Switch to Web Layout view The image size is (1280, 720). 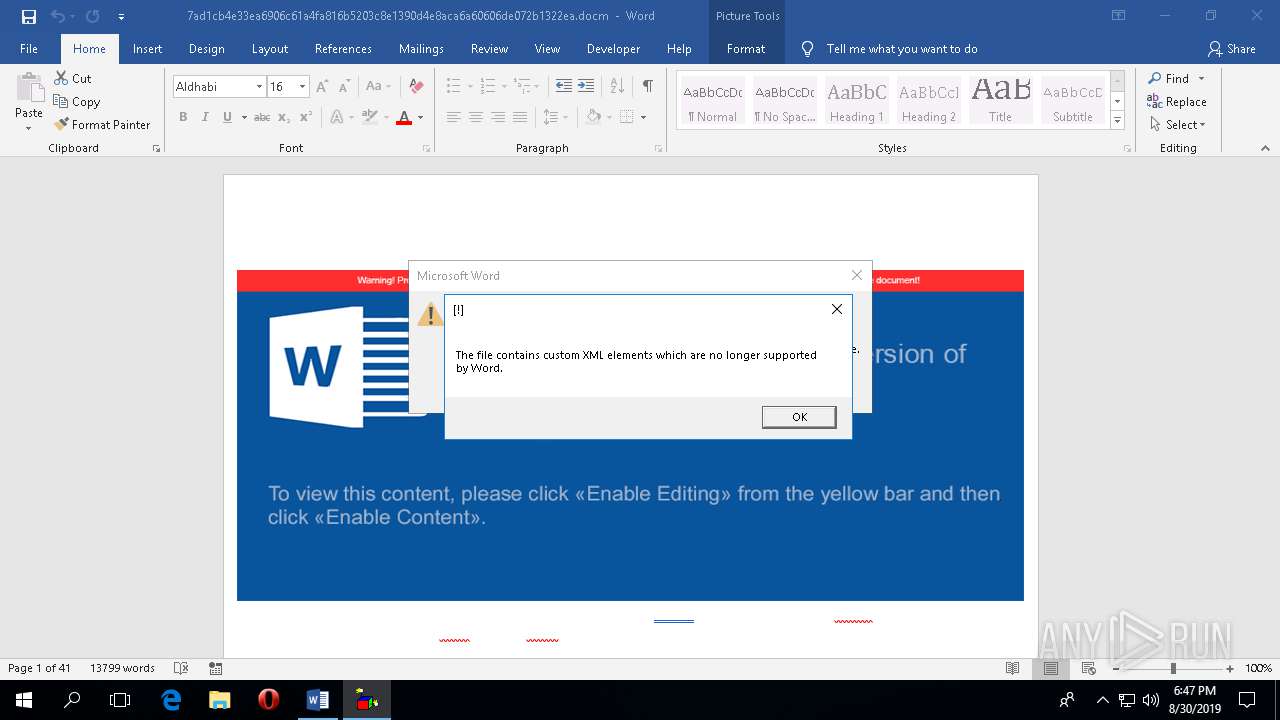(1088, 668)
